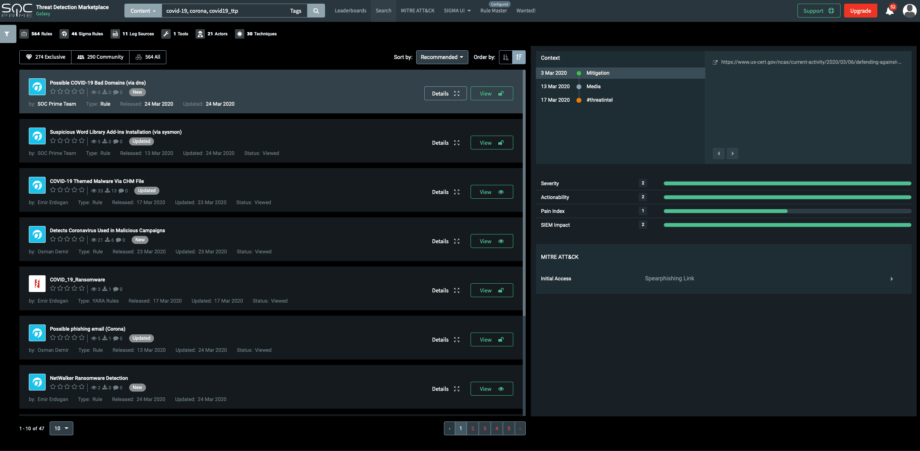
Task: Toggle the 274 Exclusive filter
Action: pyautogui.click(x=46, y=57)
